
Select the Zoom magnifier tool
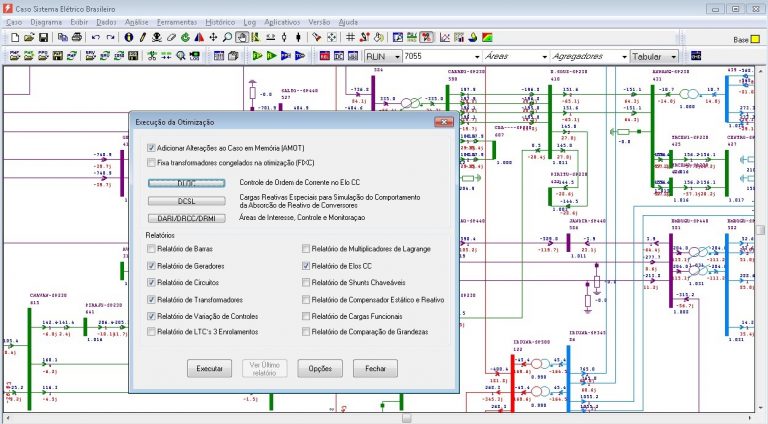tap(227, 38)
